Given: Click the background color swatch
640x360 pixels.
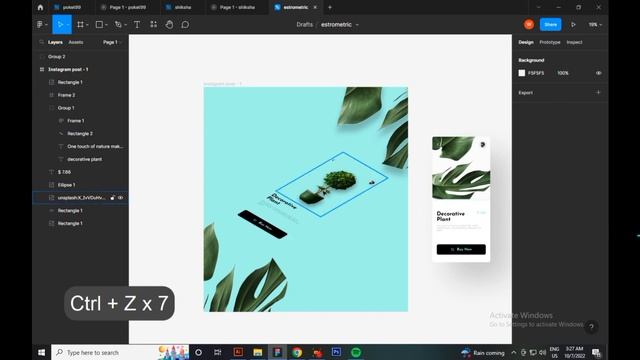Looking at the screenshot, I should (522, 73).
